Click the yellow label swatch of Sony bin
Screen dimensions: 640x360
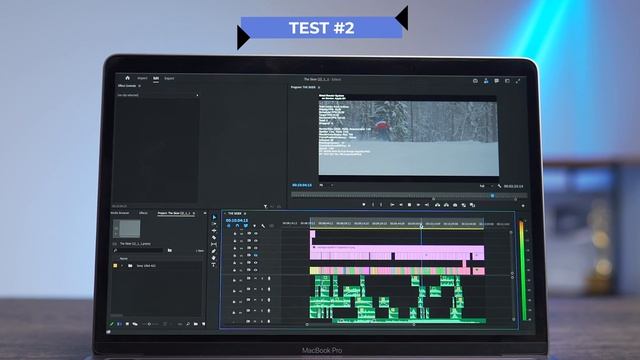115,266
